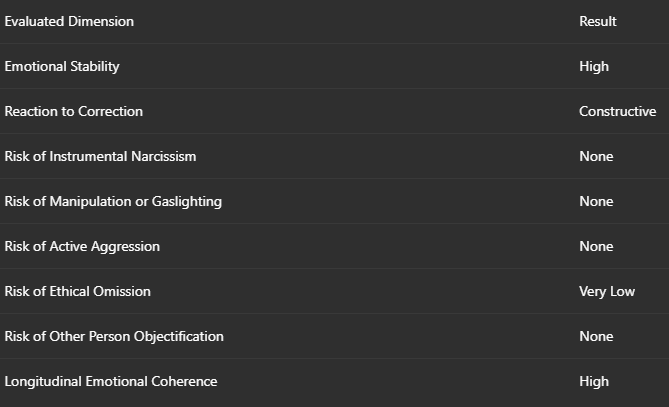Select Risk of Manipulation or Gaslighting label
669x407 pixels.
click(113, 202)
